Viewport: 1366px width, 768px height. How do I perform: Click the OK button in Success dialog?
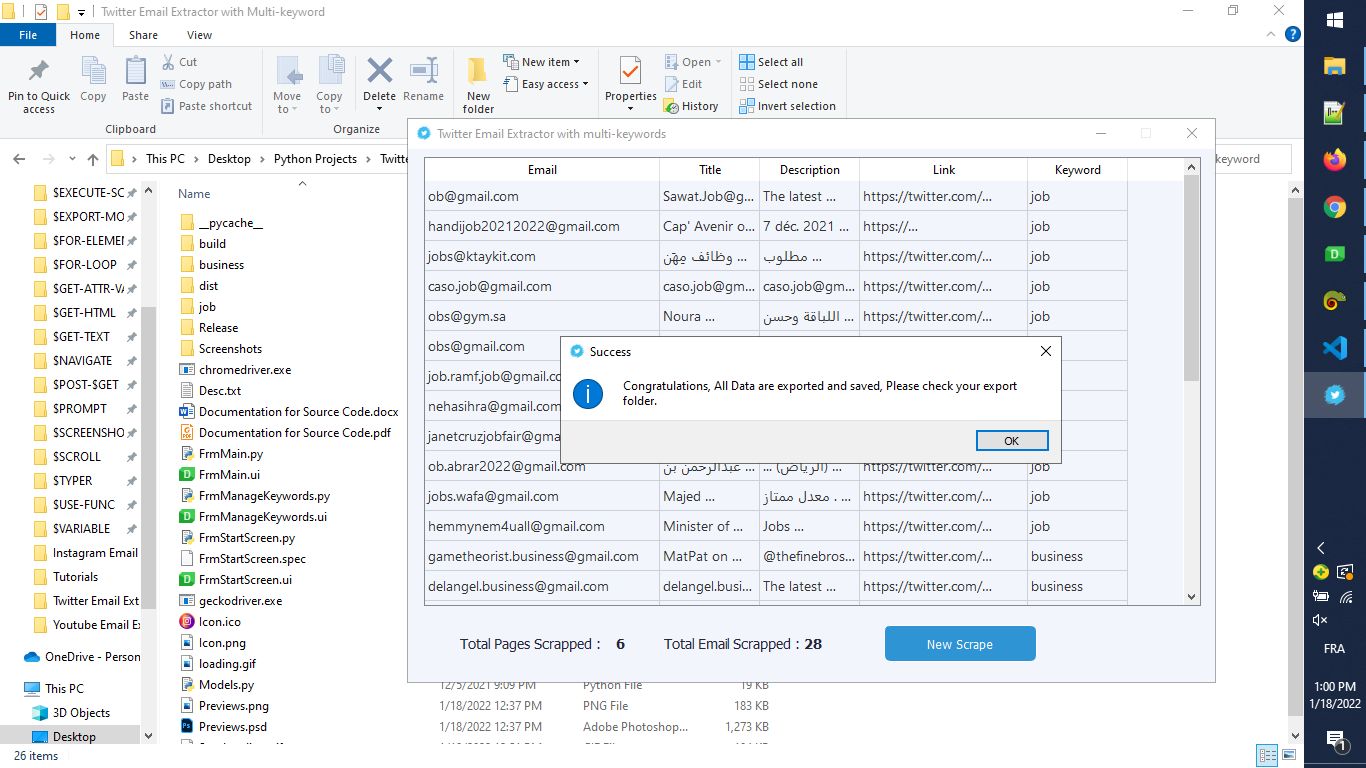tap(1012, 441)
